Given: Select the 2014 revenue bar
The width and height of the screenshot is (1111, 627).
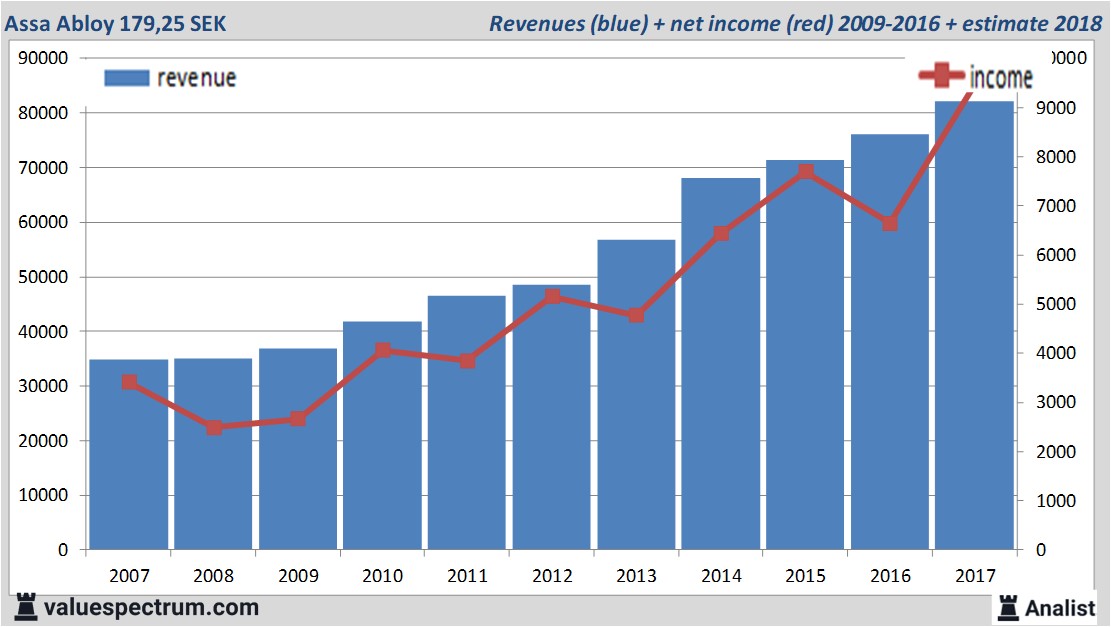Looking at the screenshot, I should pos(721,363).
